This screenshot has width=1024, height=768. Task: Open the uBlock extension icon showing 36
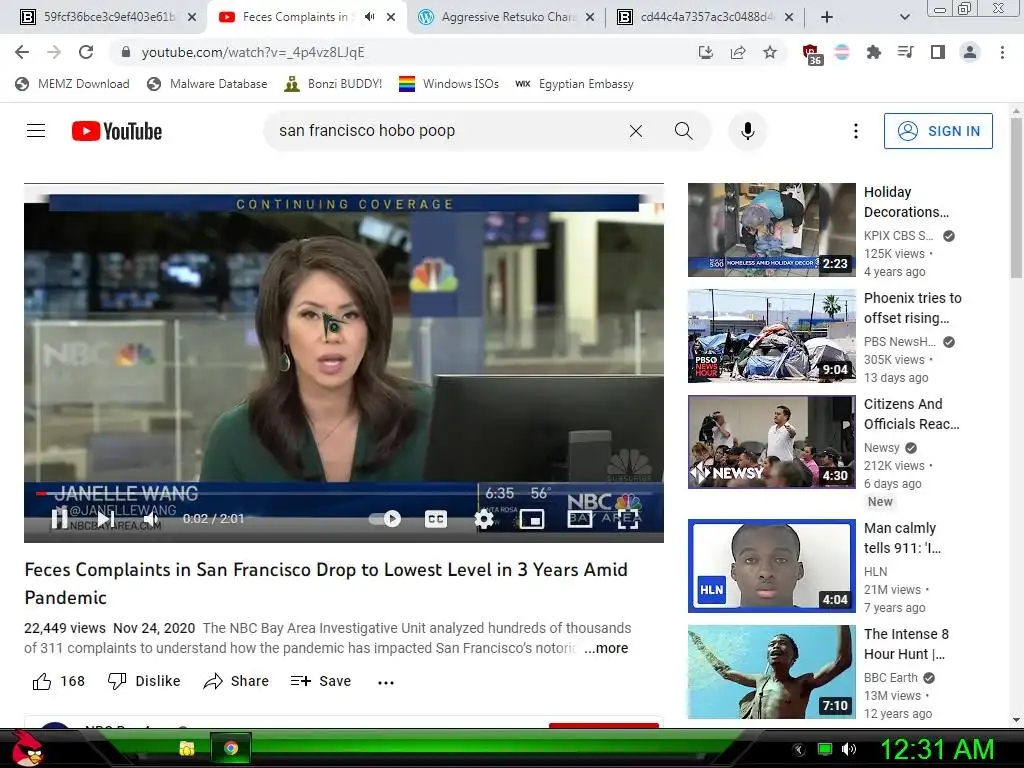pos(811,54)
